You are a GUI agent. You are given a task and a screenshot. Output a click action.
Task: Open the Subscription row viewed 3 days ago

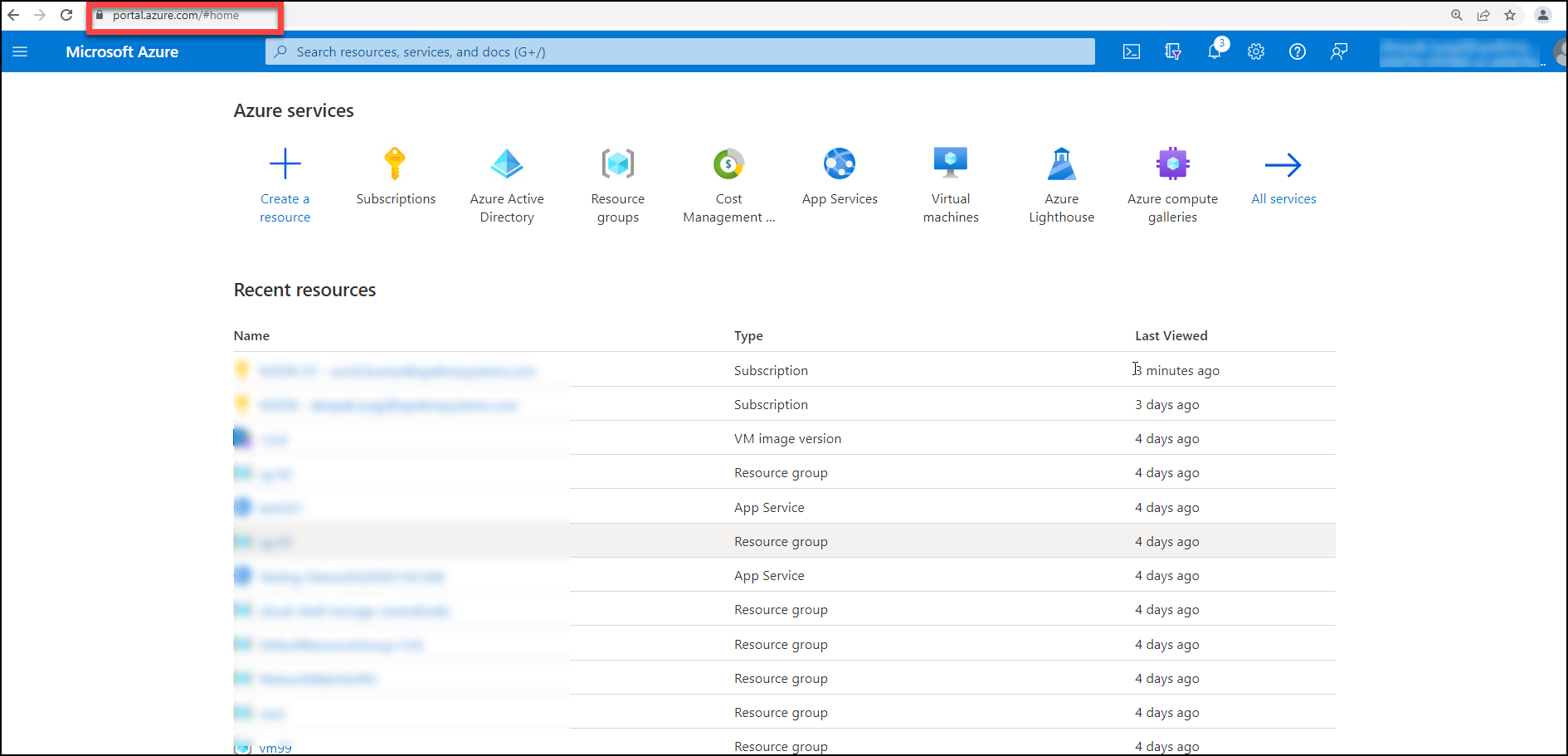pos(784,405)
